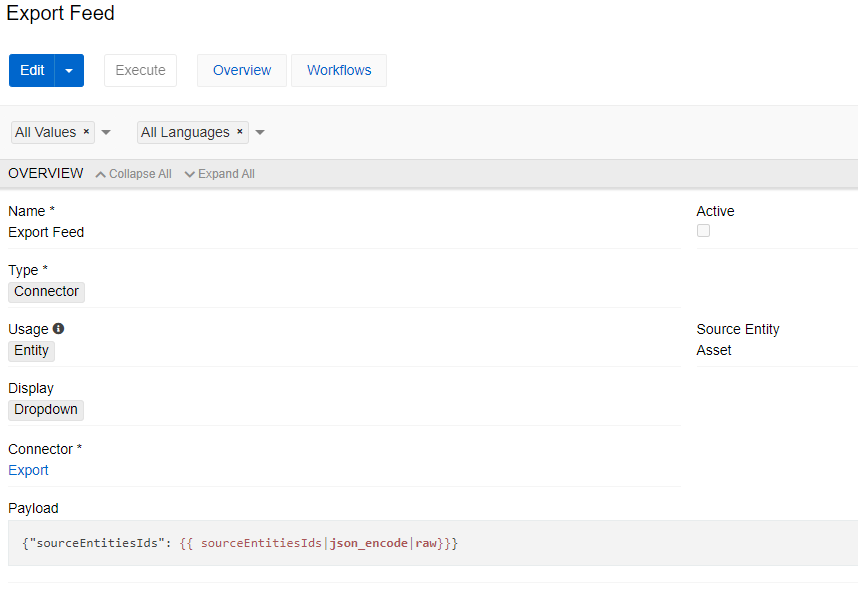The image size is (858, 597).
Task: Open the Export connector link
Action: coord(28,470)
